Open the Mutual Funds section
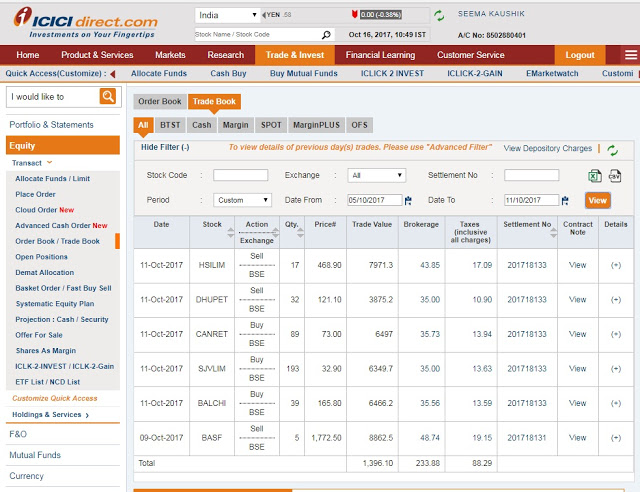This screenshot has height=492, width=640. pos(35,455)
